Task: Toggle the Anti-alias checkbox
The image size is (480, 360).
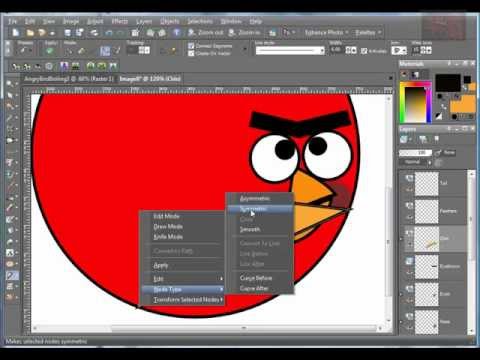Action: pyautogui.click(x=364, y=51)
